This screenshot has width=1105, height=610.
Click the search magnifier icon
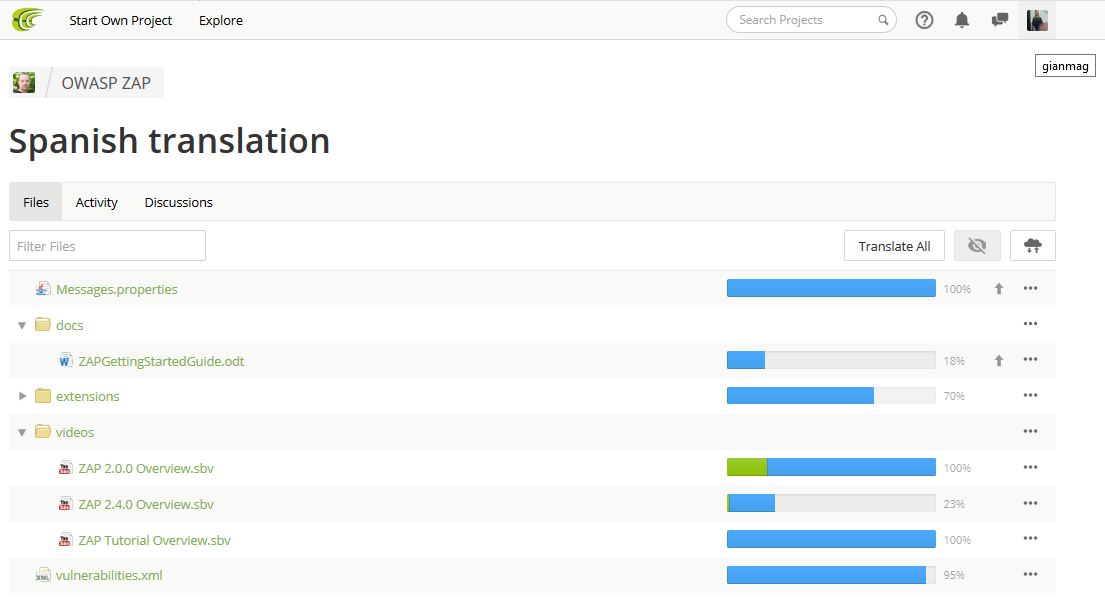coord(882,20)
